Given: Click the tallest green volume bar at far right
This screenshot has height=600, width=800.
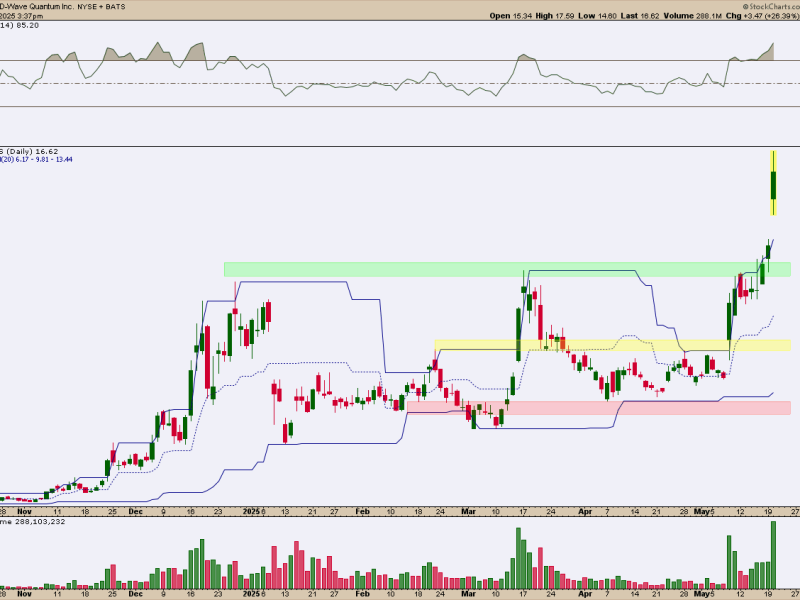Looking at the screenshot, I should [773, 555].
